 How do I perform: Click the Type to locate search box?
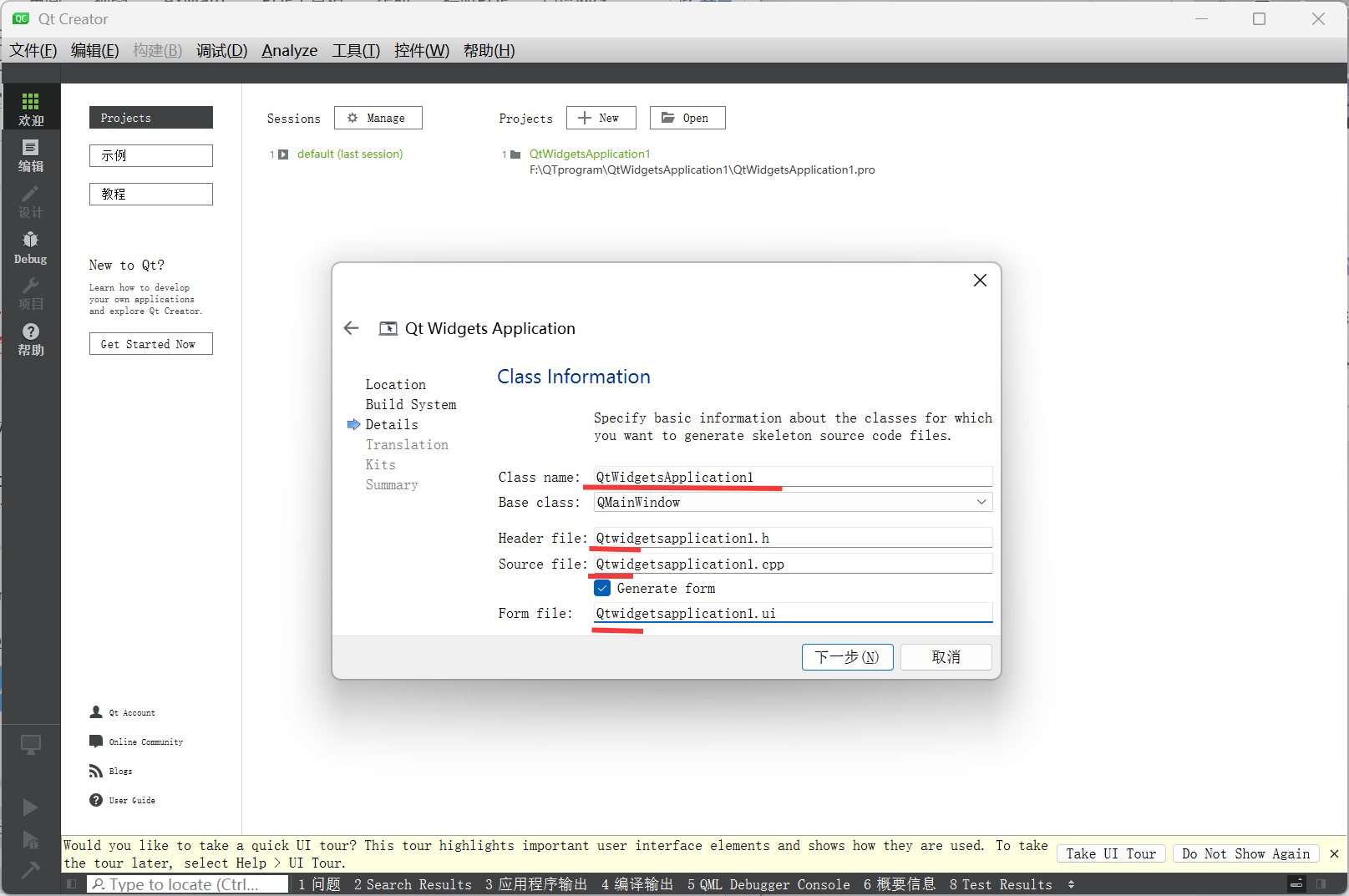tap(188, 884)
